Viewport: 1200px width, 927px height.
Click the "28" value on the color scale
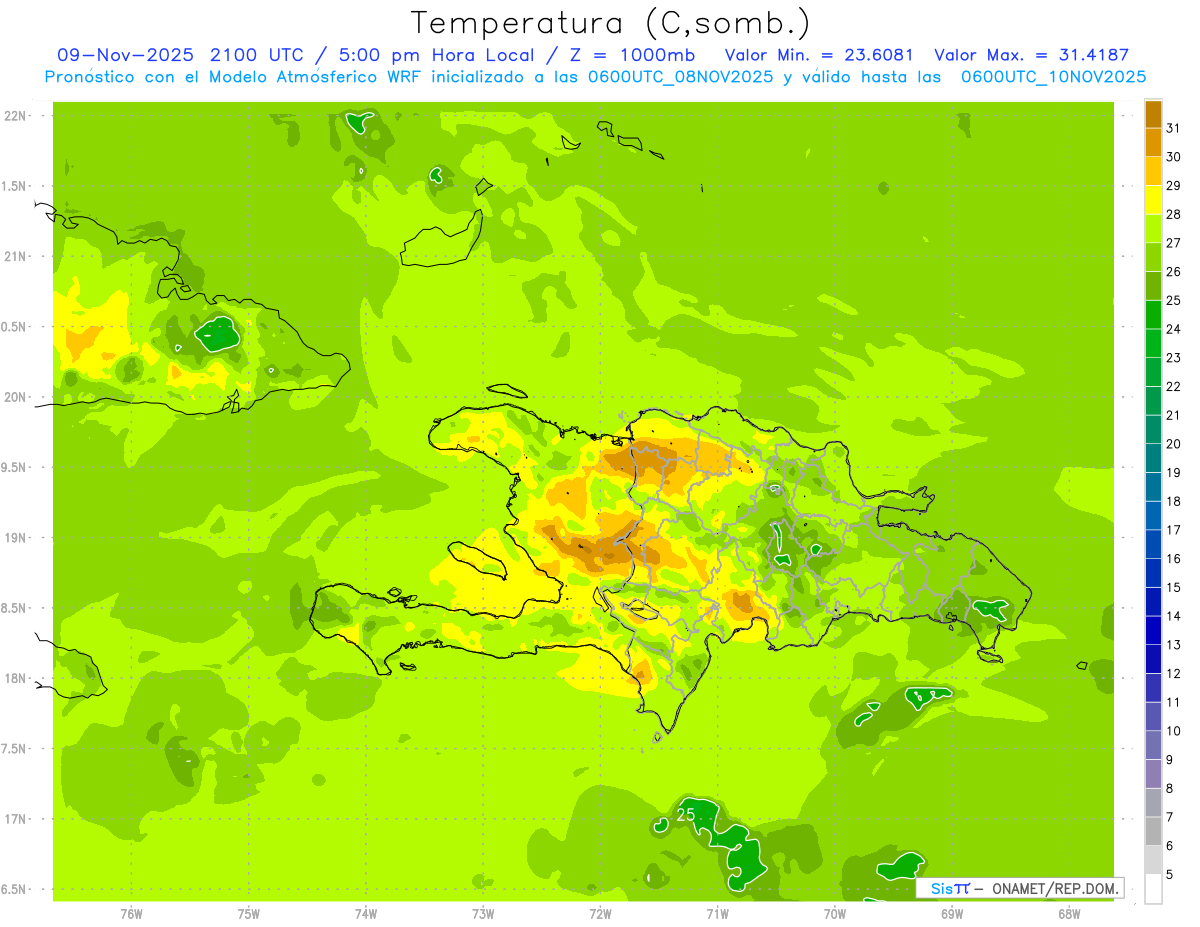coord(1174,214)
